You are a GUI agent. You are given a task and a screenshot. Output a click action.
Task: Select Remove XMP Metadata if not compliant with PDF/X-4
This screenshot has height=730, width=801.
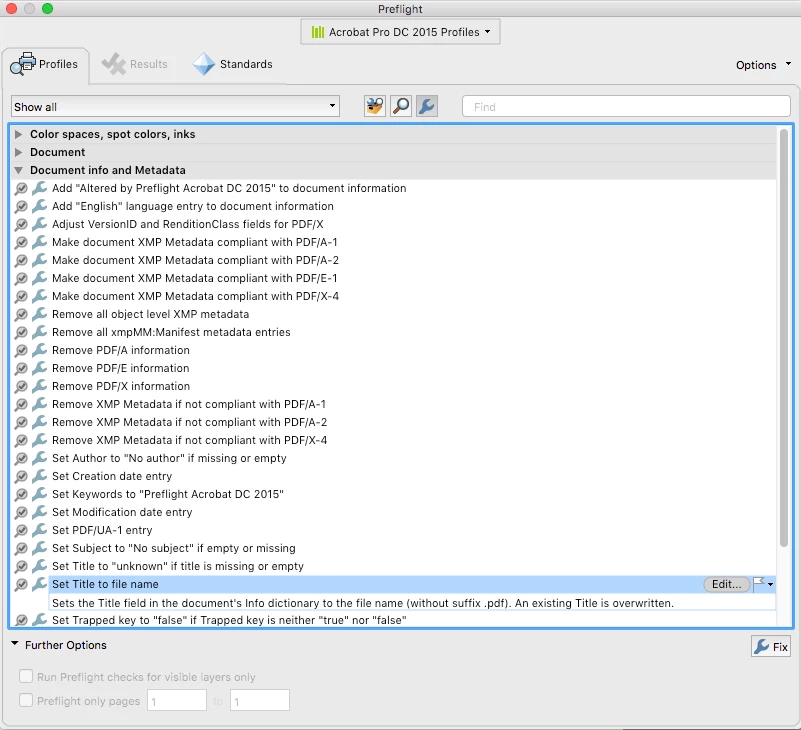click(x=189, y=440)
